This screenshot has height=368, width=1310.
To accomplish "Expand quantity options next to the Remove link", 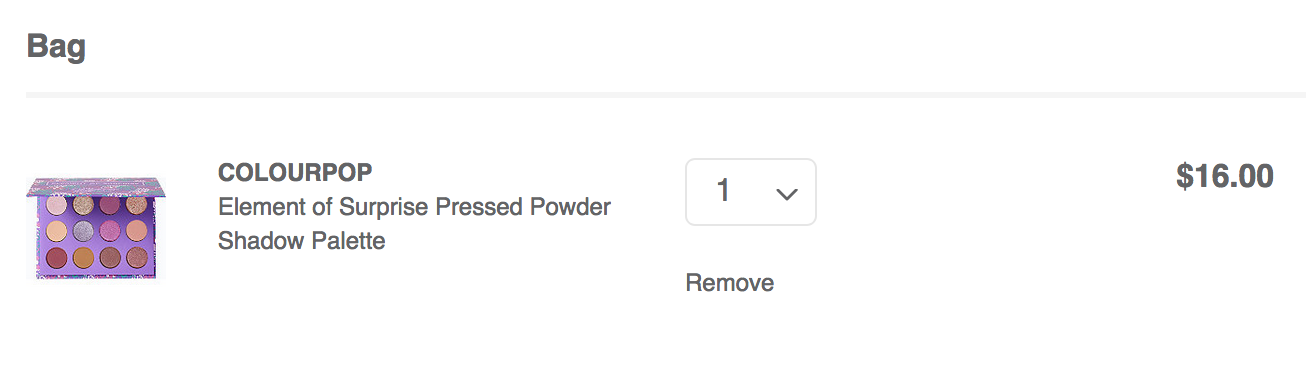I will click(x=751, y=192).
